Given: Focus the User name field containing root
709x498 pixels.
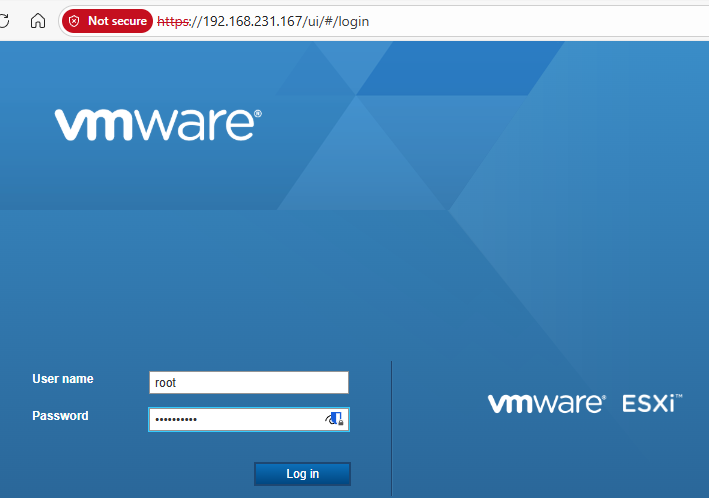Looking at the screenshot, I should (x=249, y=383).
